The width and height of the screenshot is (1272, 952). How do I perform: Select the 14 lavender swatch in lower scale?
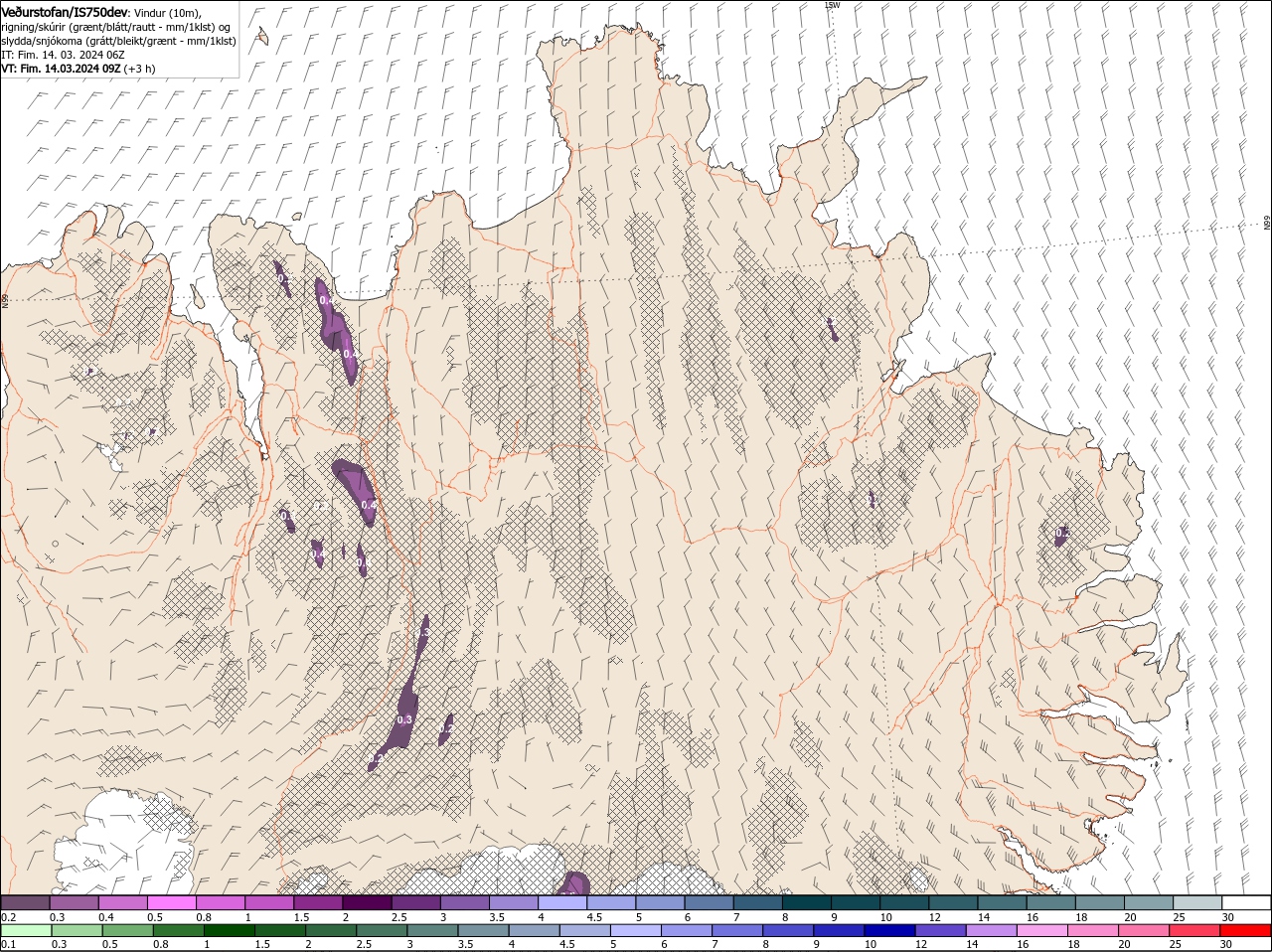coord(991,930)
